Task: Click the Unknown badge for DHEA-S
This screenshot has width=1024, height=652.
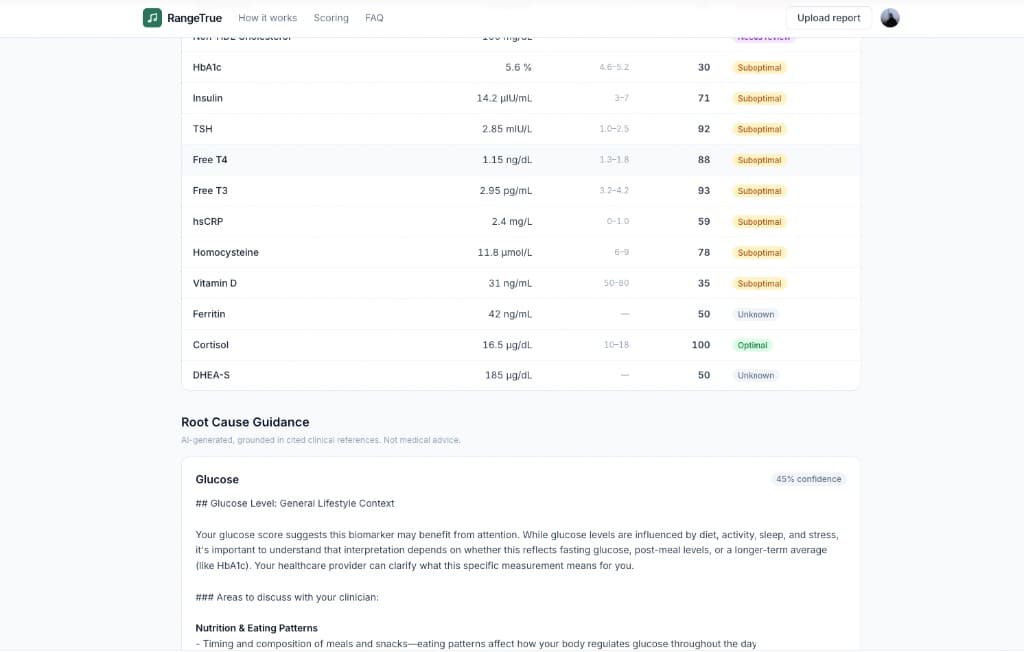Action: [756, 376]
